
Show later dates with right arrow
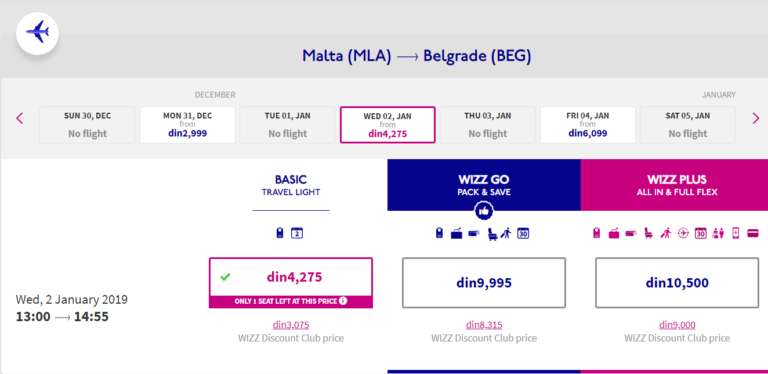pyautogui.click(x=756, y=118)
